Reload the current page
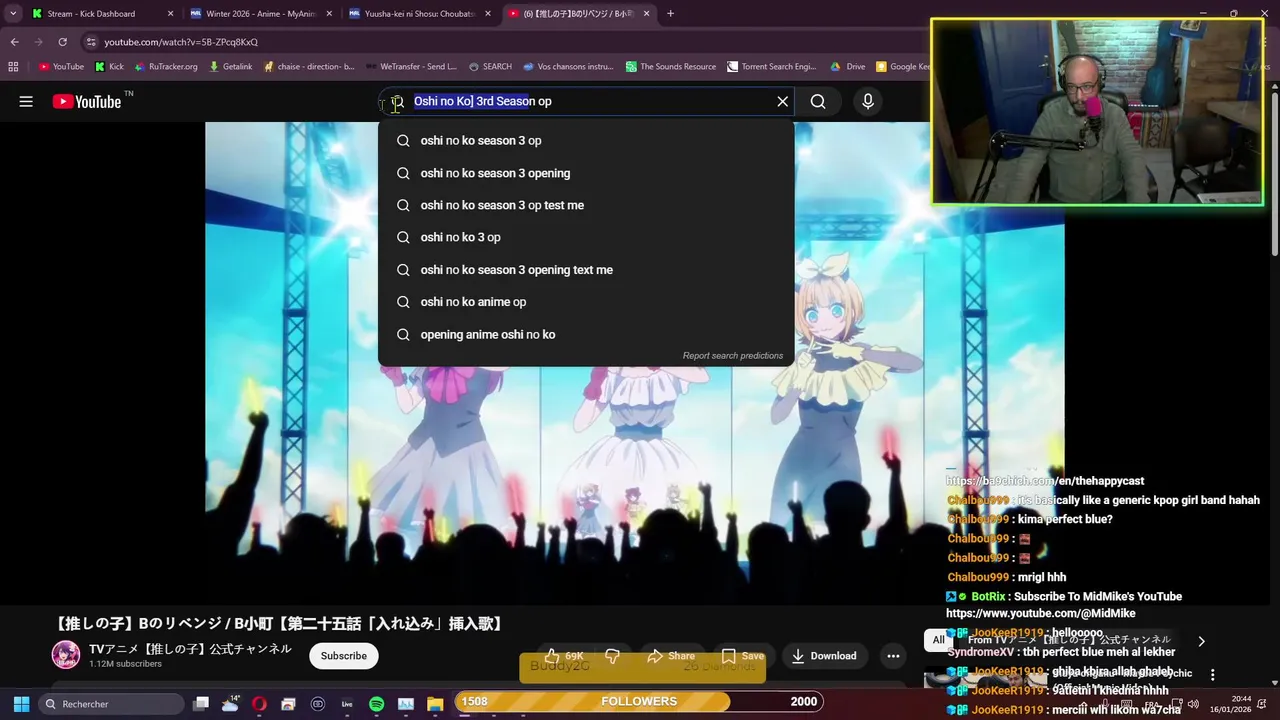The width and height of the screenshot is (1280, 720). (x=62, y=42)
